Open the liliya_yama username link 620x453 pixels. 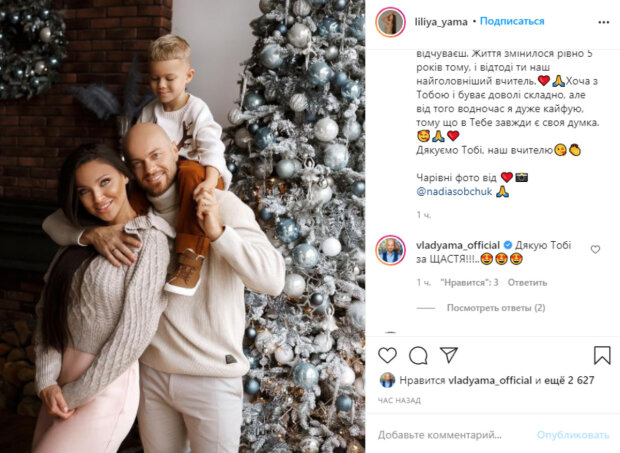point(441,22)
